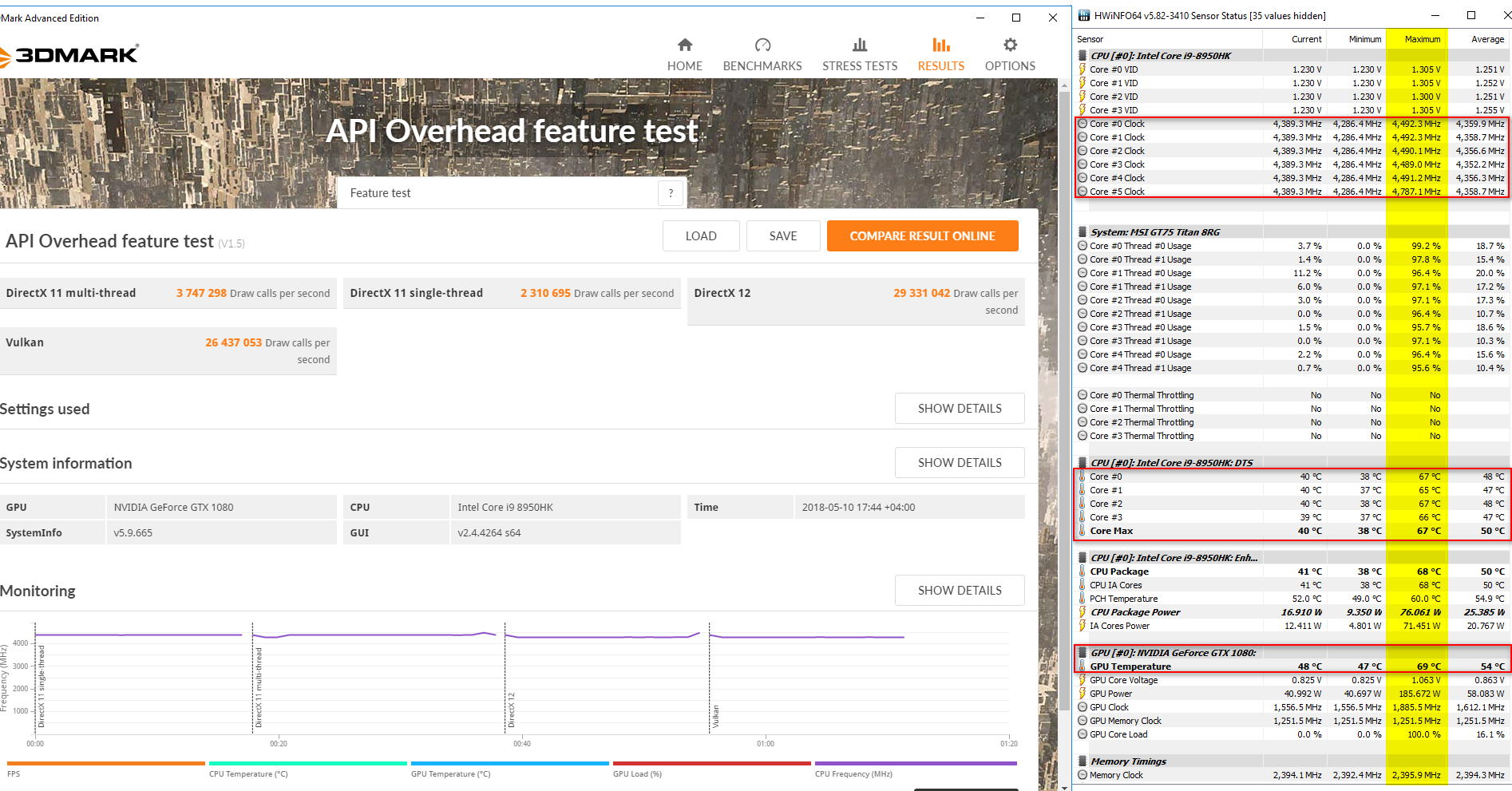Click lightning icon of GPU Core Voltage row

(x=1083, y=680)
